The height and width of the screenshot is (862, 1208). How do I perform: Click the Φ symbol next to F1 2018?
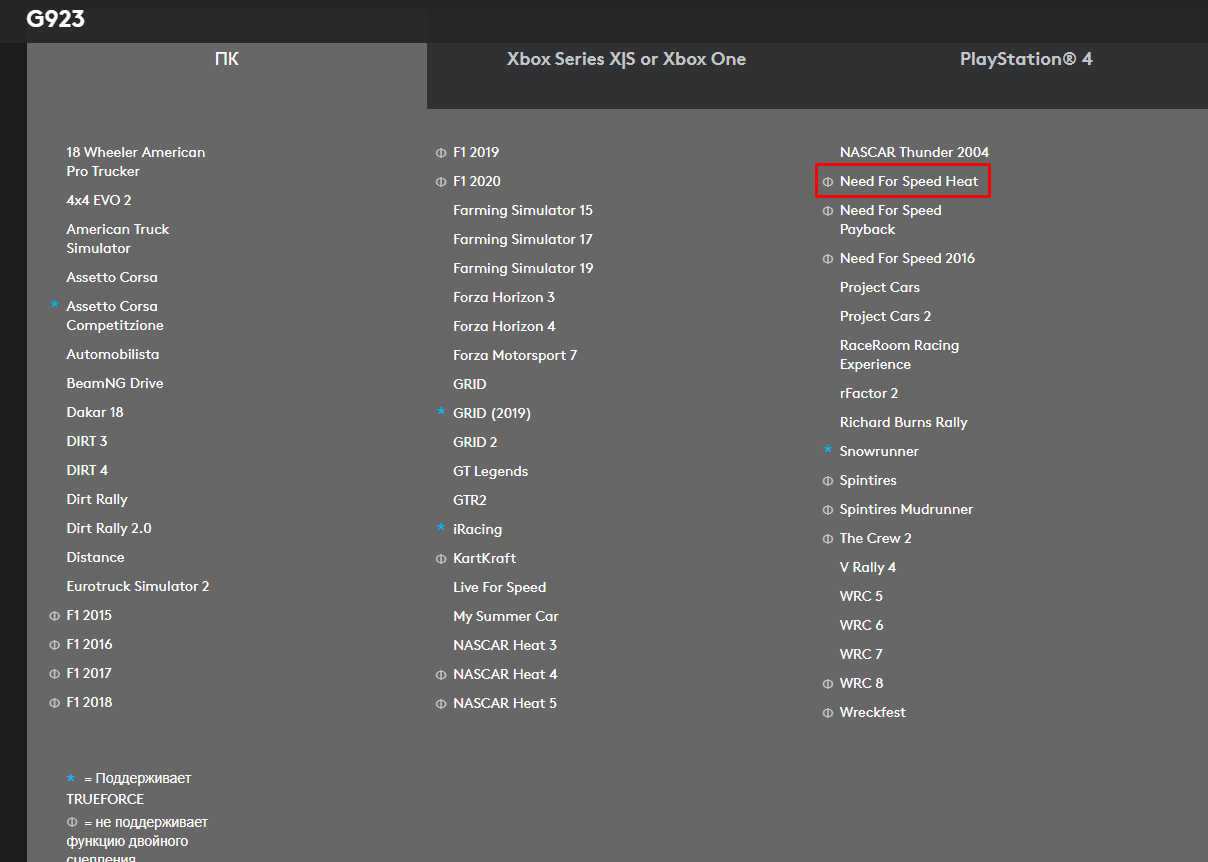tap(55, 703)
